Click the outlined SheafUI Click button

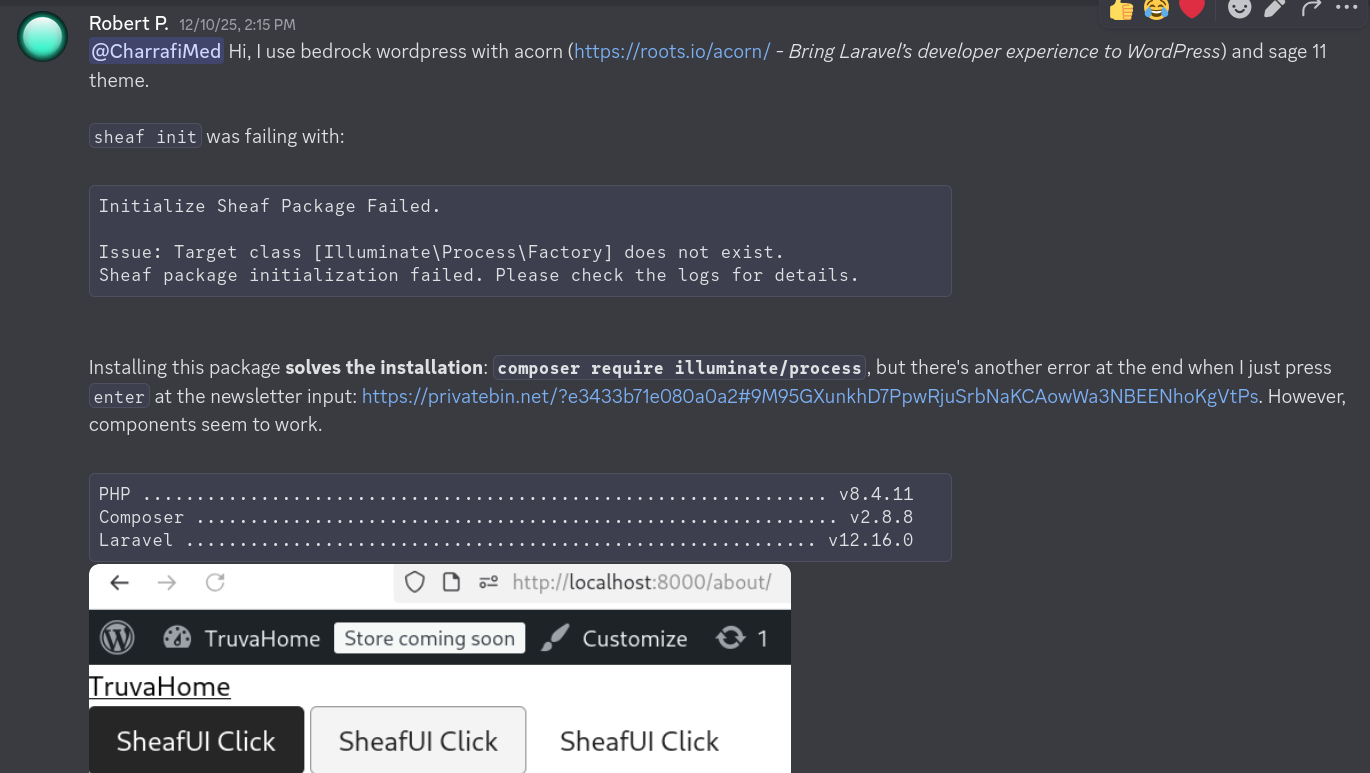click(x=418, y=740)
